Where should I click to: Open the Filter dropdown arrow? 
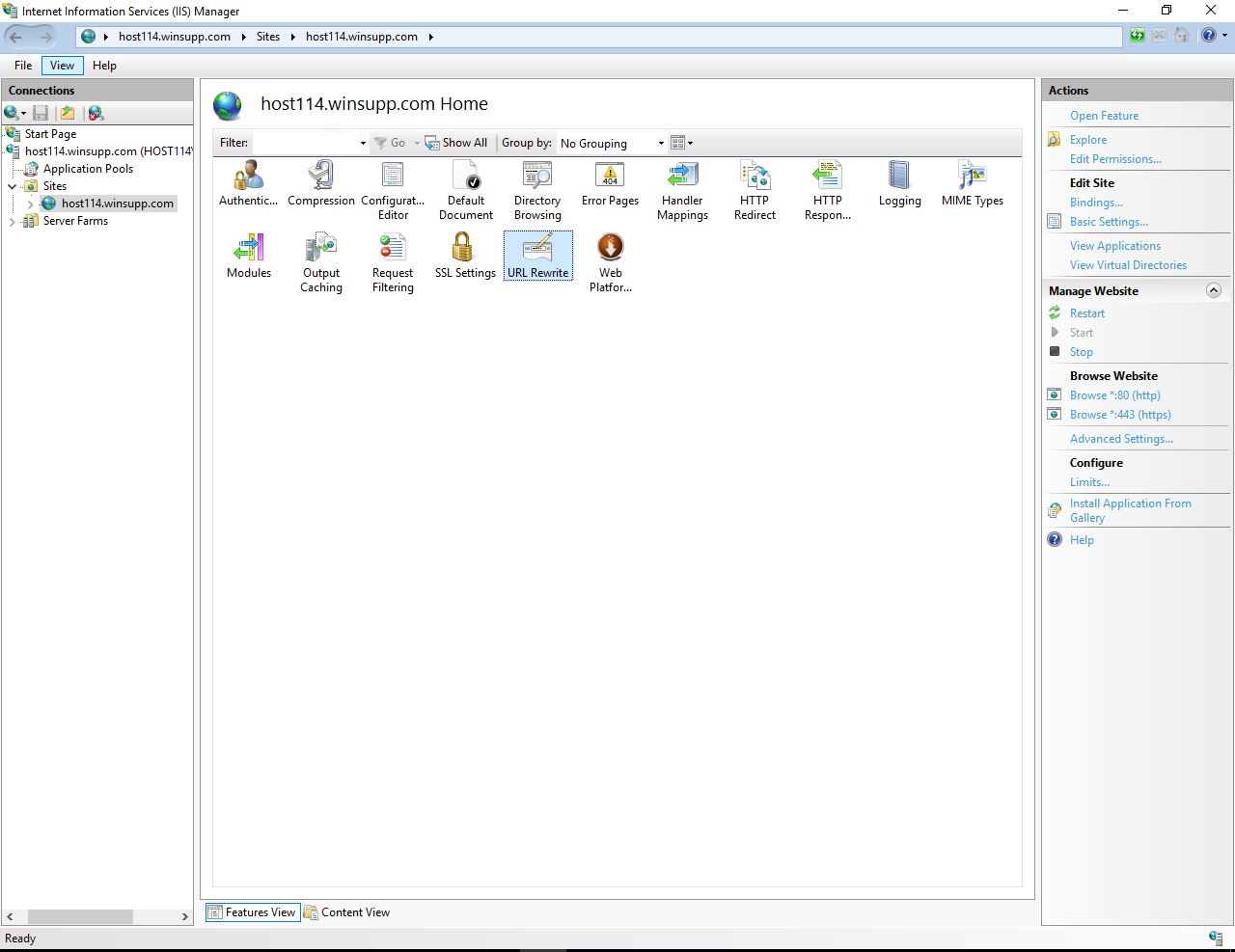[x=363, y=143]
